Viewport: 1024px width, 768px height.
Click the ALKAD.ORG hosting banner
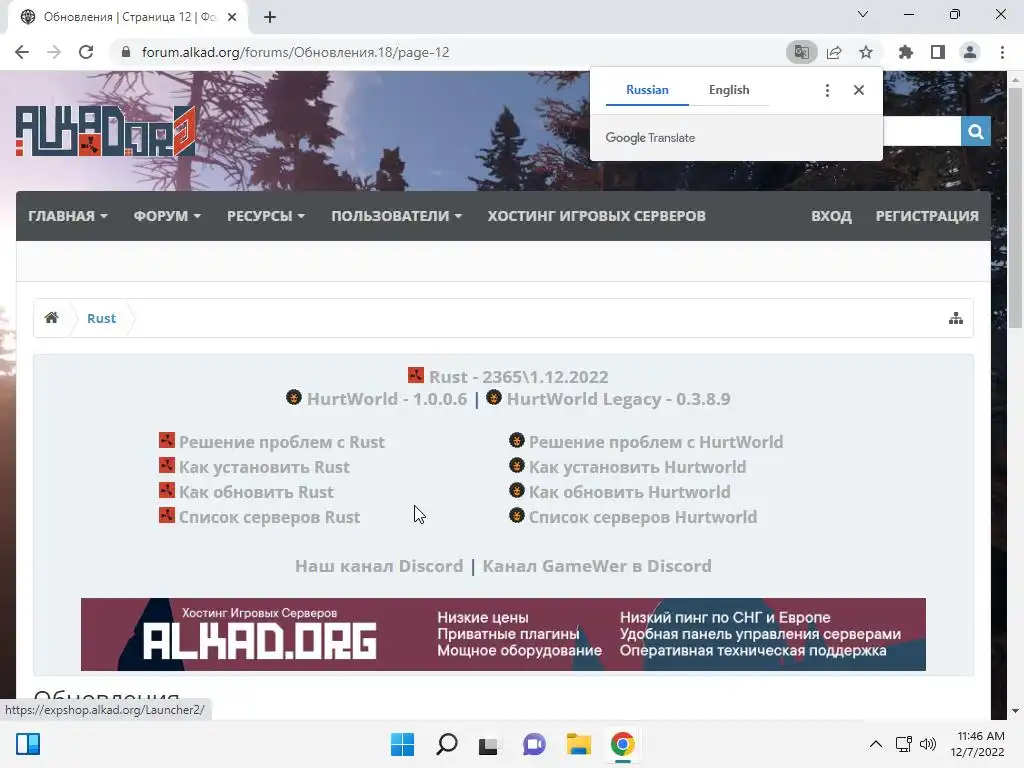[503, 634]
